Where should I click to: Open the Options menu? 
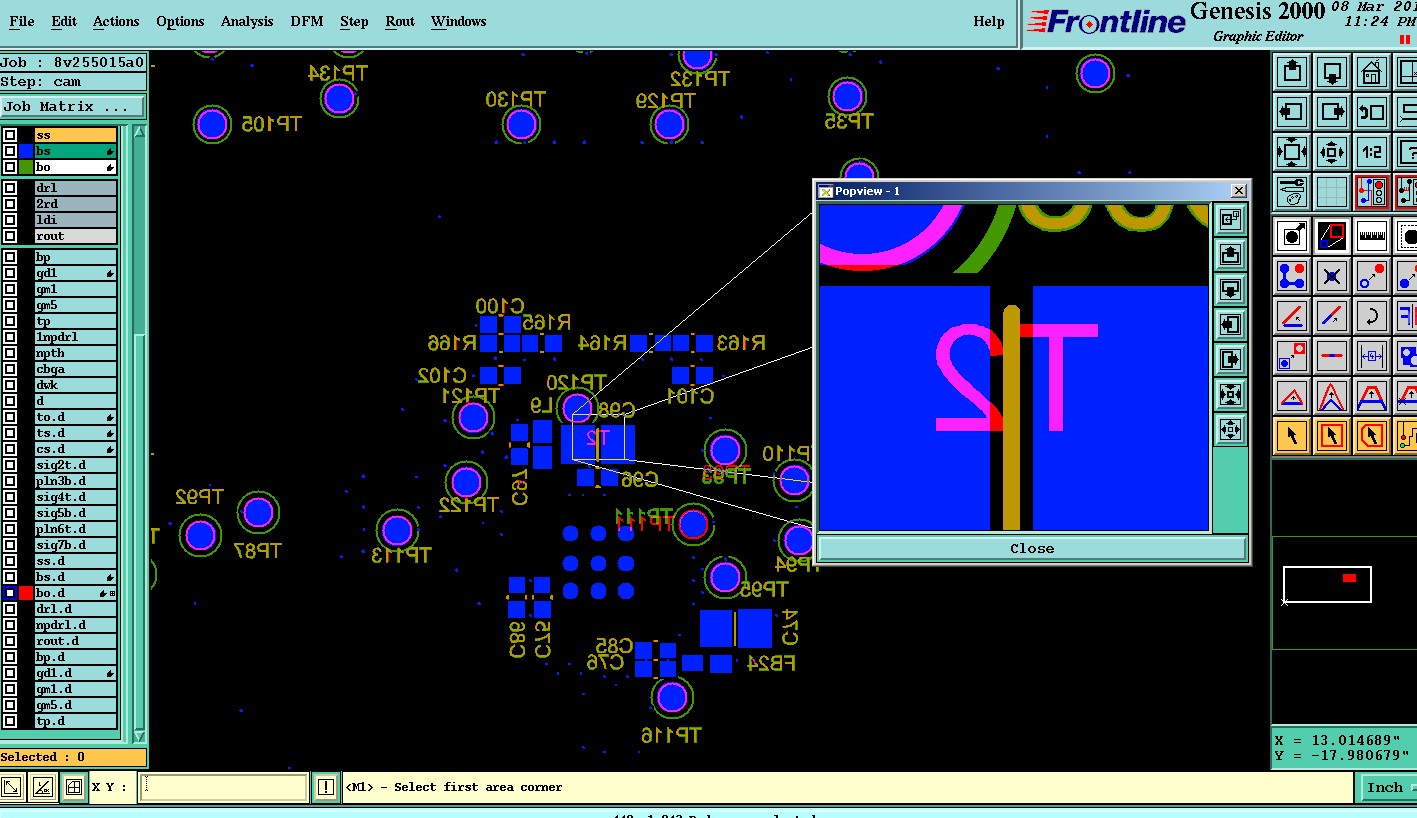pyautogui.click(x=180, y=21)
